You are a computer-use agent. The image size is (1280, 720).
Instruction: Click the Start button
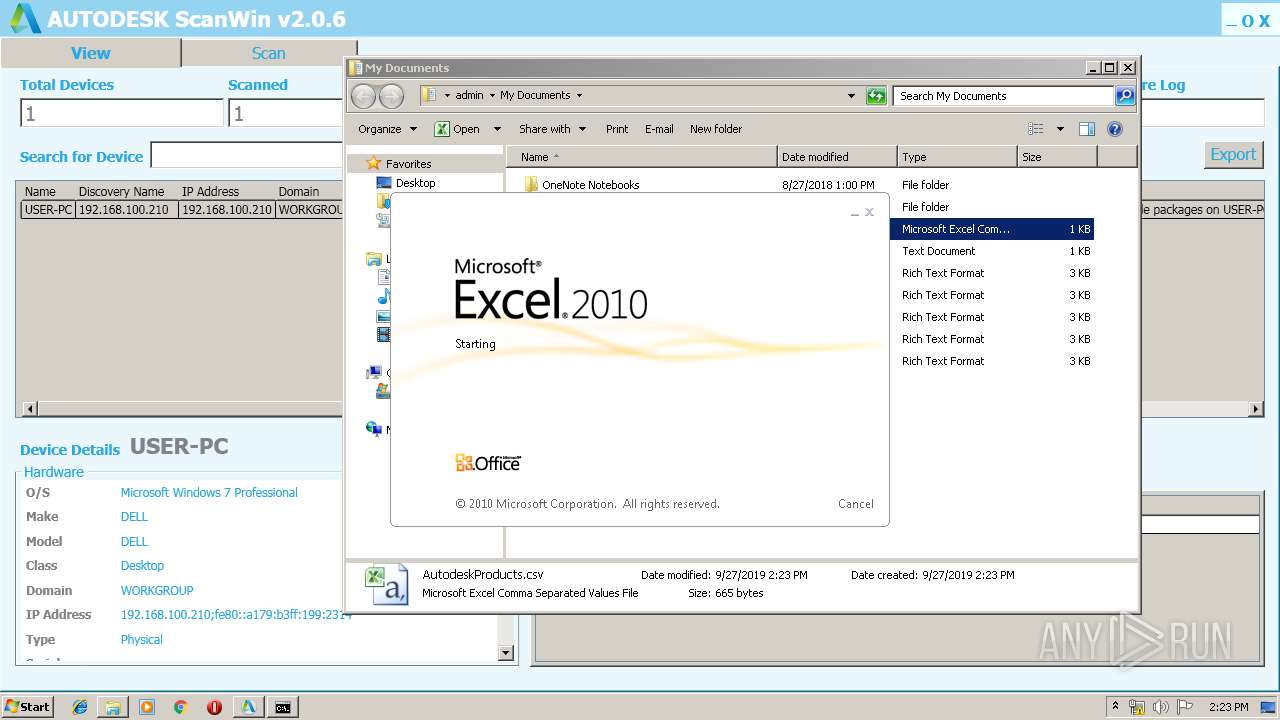pyautogui.click(x=27, y=707)
